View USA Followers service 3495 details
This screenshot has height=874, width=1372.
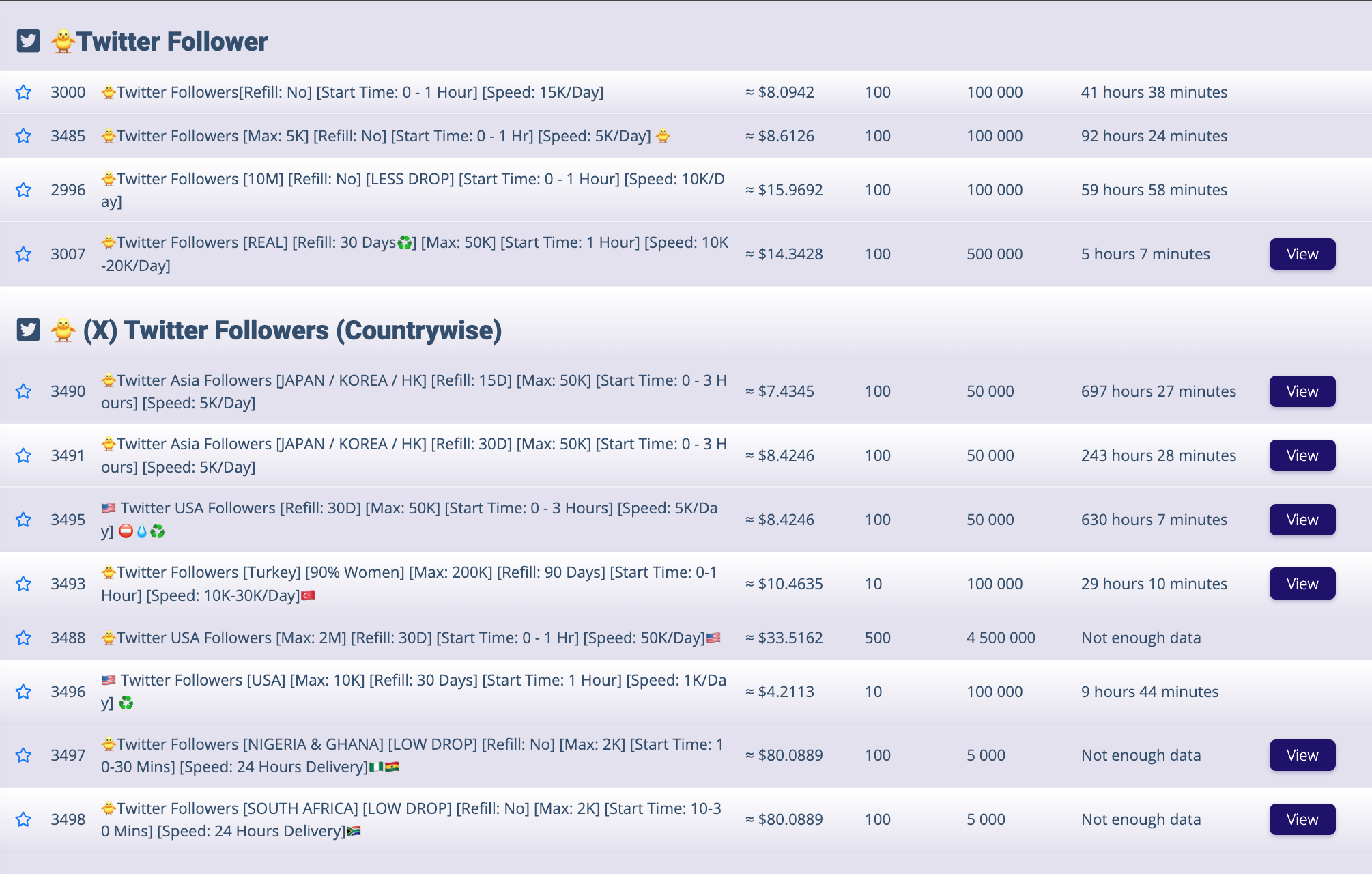[x=1302, y=520]
